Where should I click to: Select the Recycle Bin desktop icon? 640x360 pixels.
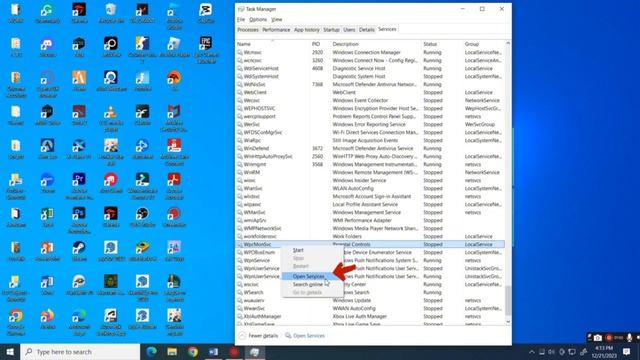111,13
